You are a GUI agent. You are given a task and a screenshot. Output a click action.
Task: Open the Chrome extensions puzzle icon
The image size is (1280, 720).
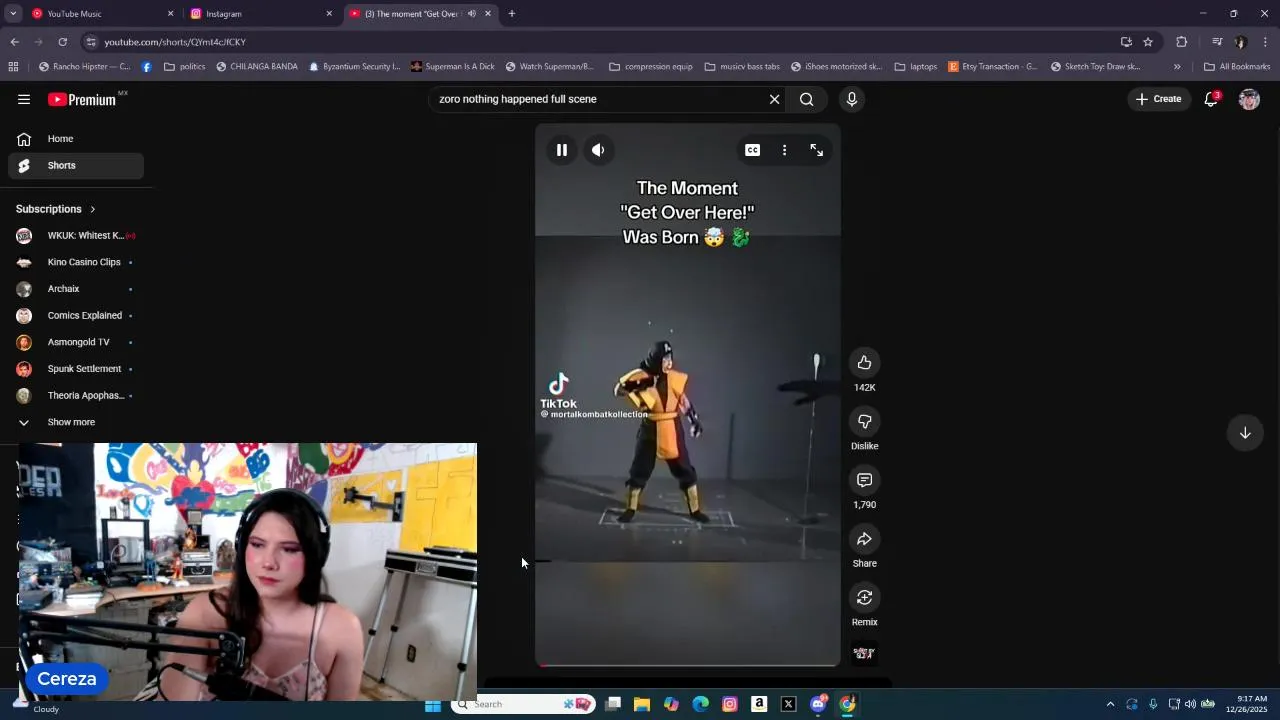(x=1182, y=42)
